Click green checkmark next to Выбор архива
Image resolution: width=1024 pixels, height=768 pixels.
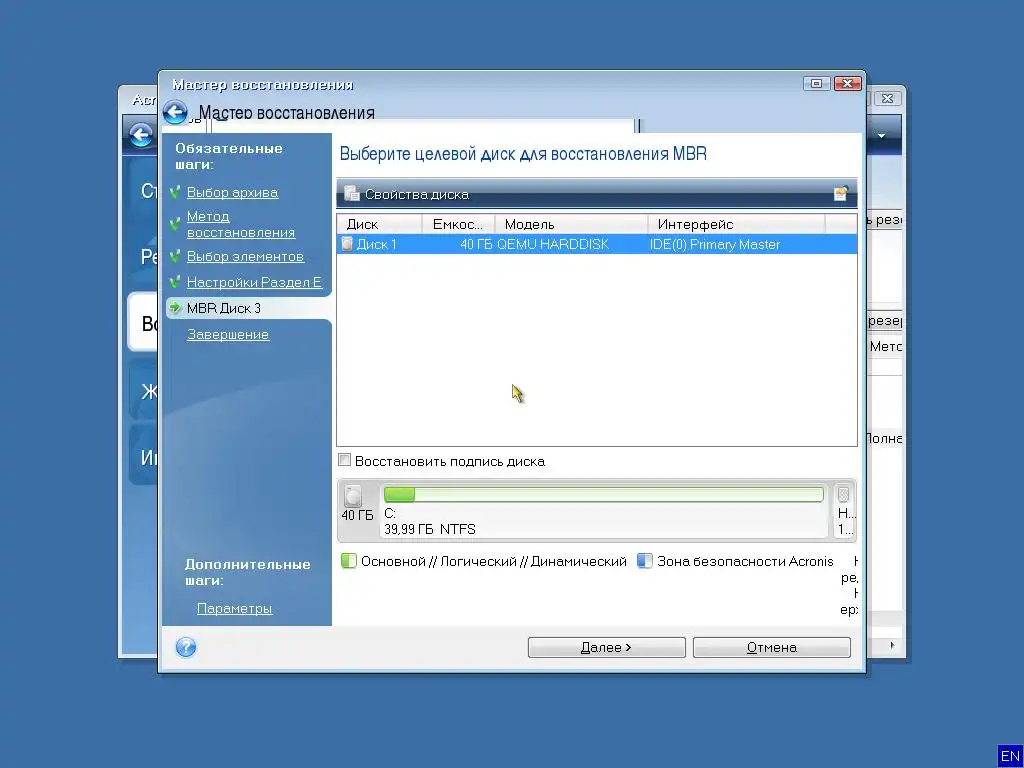point(174,192)
